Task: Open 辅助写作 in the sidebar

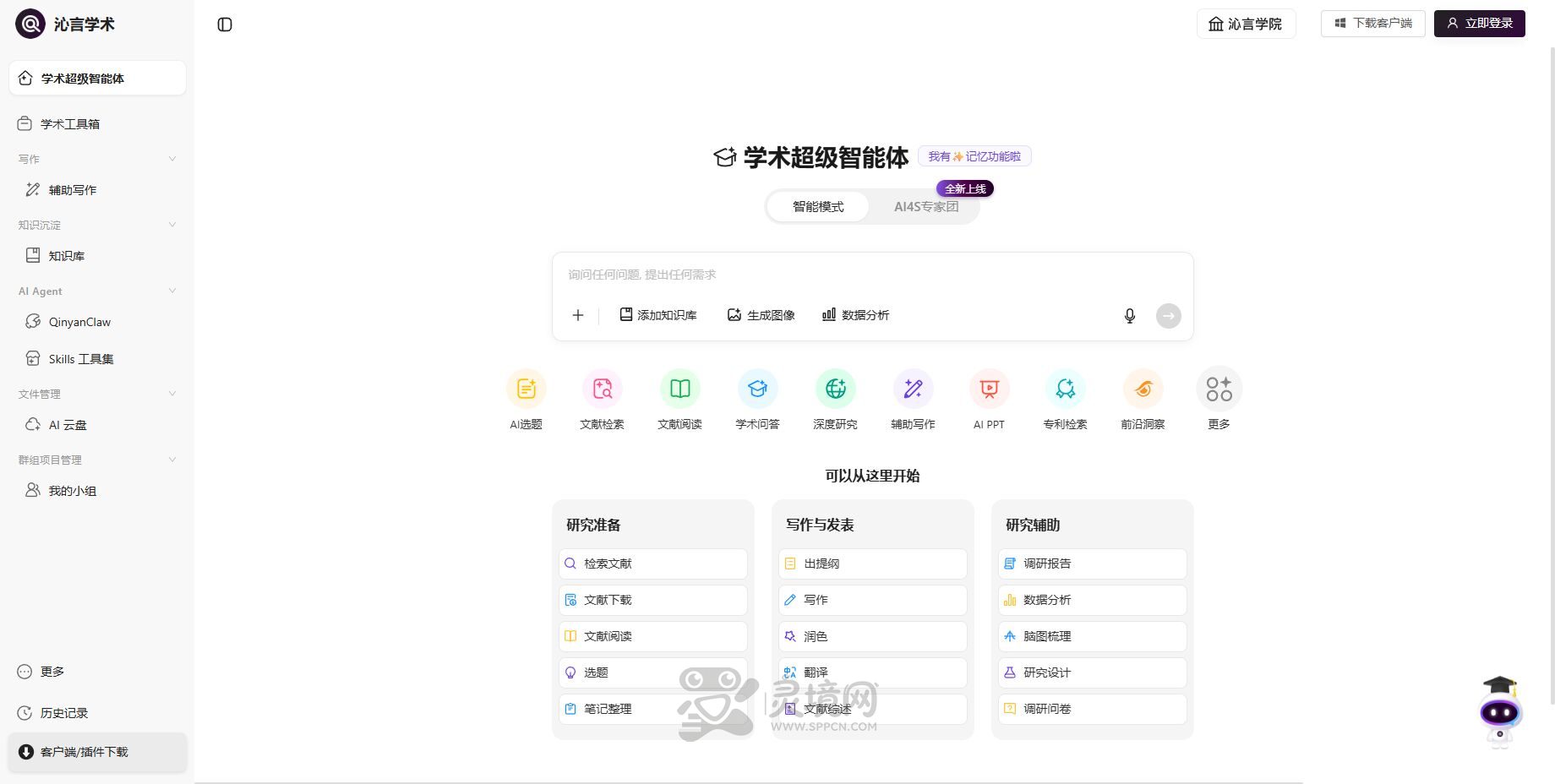Action: pyautogui.click(x=97, y=190)
